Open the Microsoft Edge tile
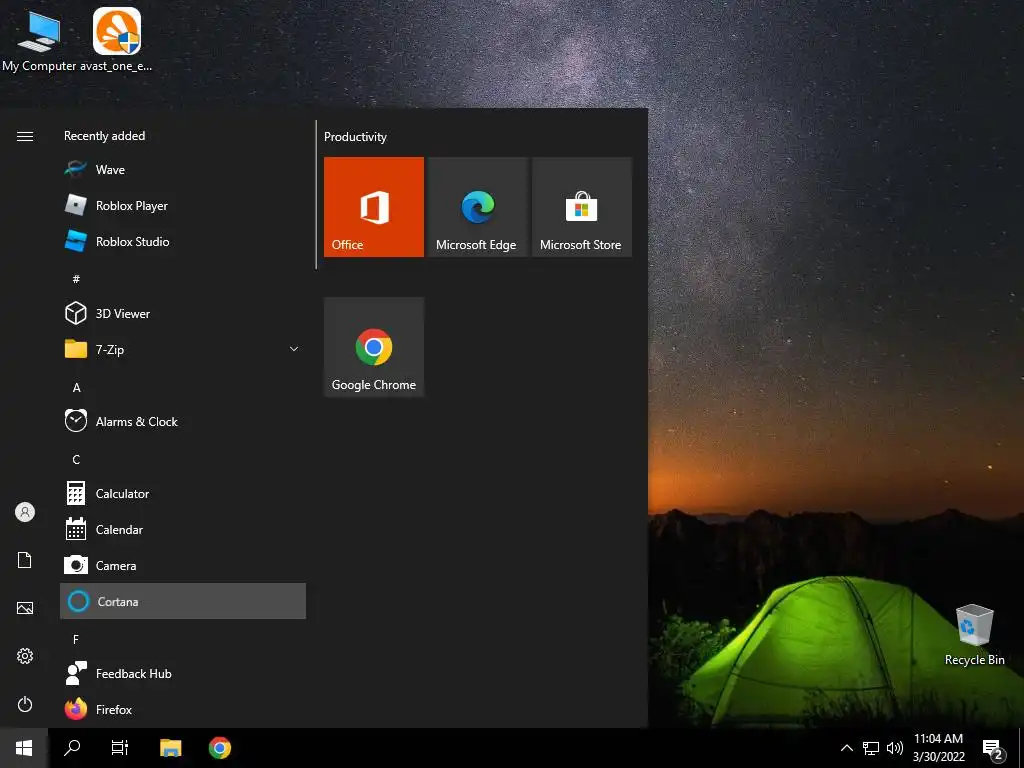Screen dimensions: 1024x768 (x=477, y=207)
